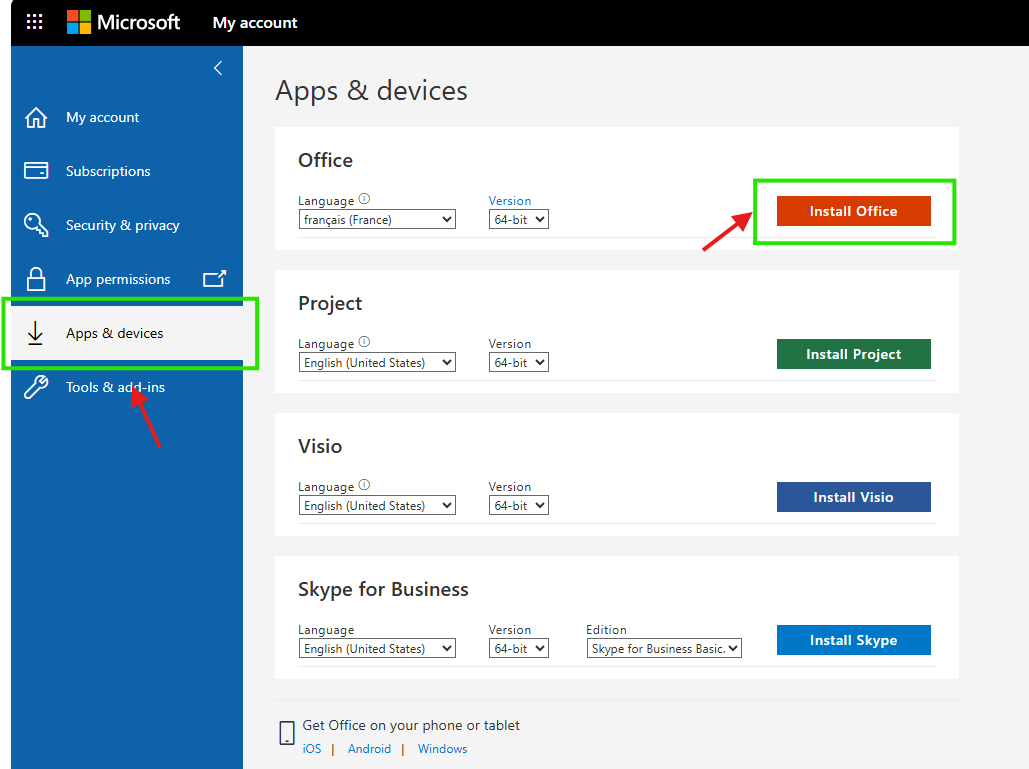Click the info icon next to Visio Language
This screenshot has height=769, width=1029.
click(x=364, y=485)
